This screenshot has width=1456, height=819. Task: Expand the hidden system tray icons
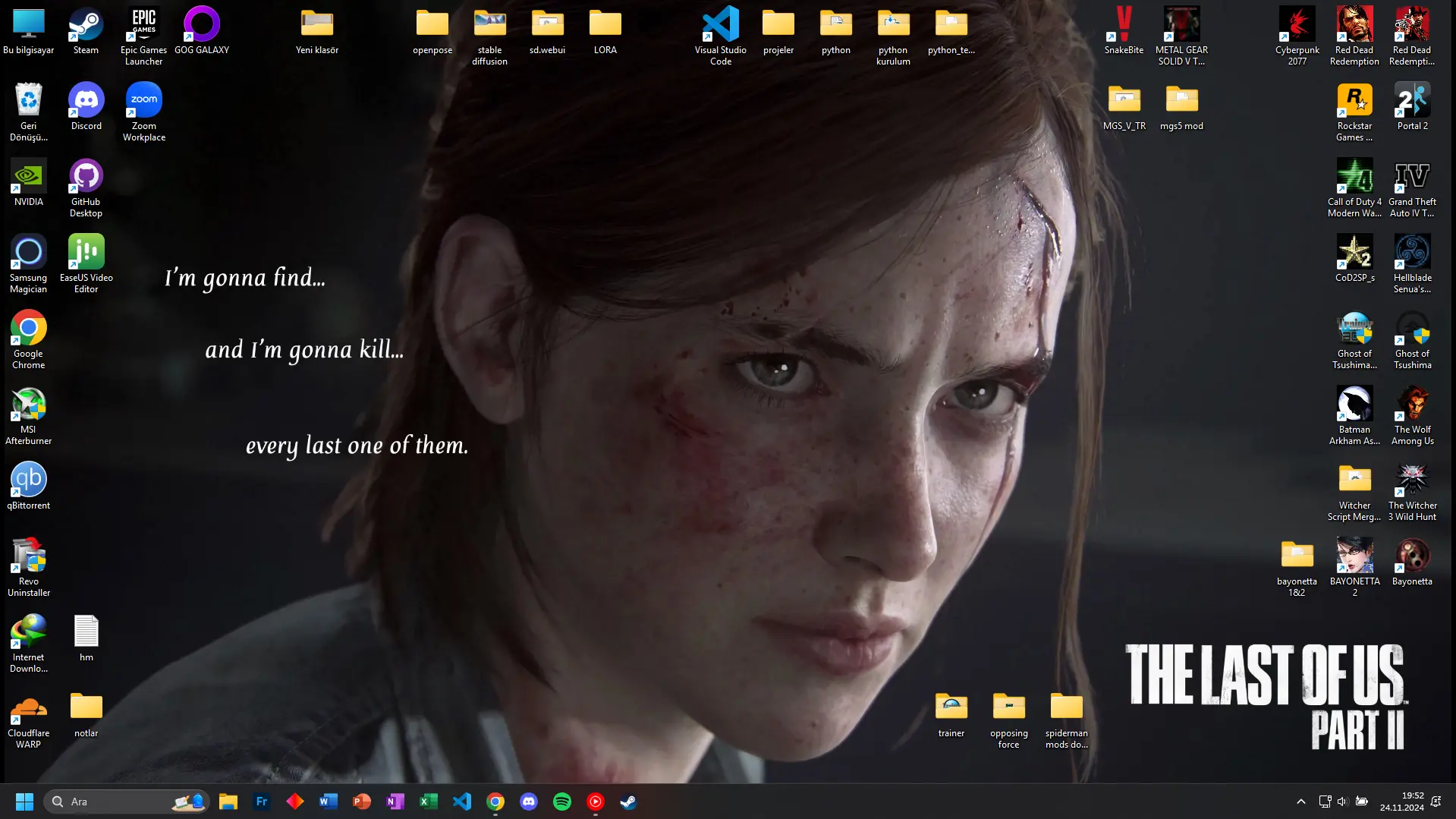1301,802
